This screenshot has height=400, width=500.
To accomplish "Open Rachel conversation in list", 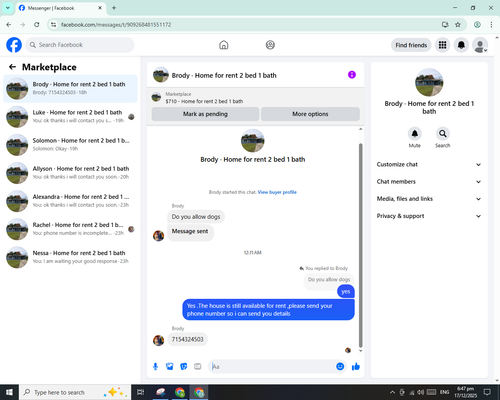I will (x=70, y=229).
